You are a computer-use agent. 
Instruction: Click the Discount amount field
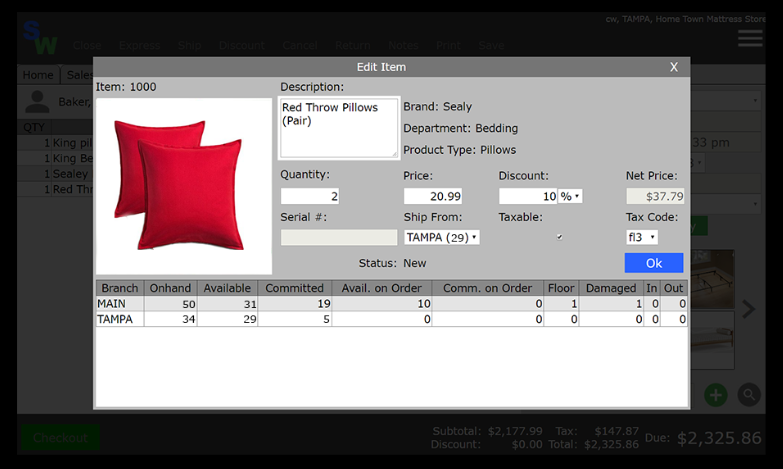[528, 196]
